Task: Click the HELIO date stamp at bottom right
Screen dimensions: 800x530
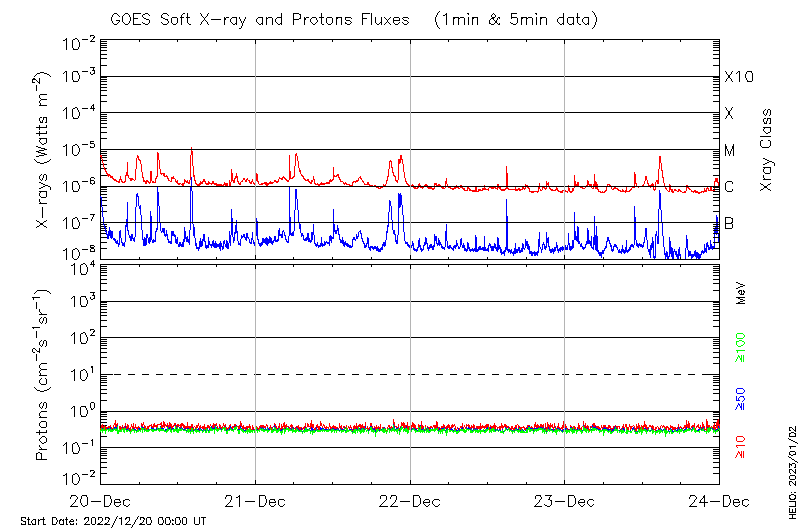Action: click(792, 472)
